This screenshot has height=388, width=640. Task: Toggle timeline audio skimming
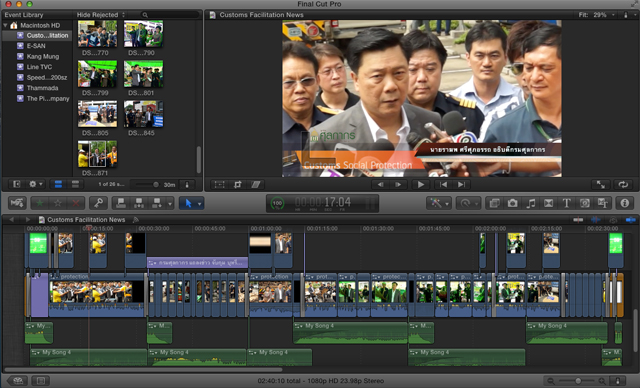click(x=596, y=219)
